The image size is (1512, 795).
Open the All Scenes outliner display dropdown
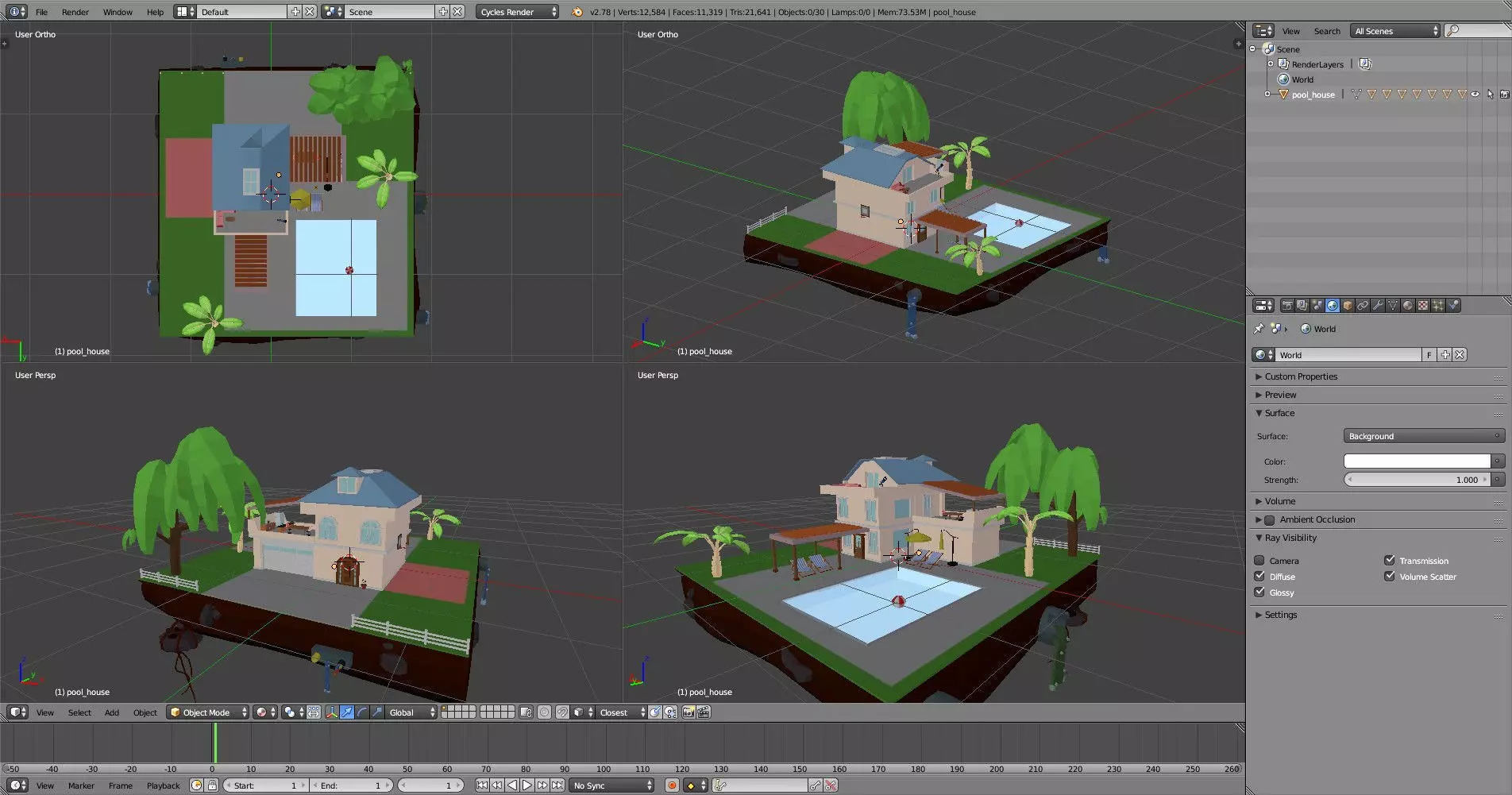click(x=1396, y=31)
